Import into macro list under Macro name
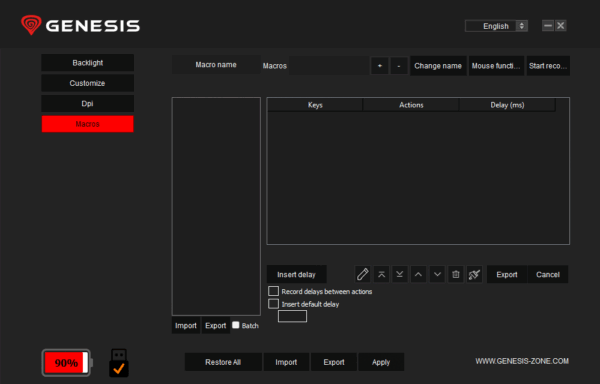Viewport: 600px width, 384px height. click(186, 325)
